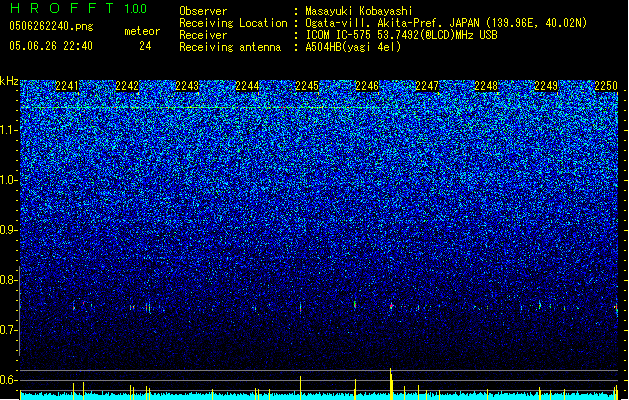This screenshot has width=629, height=400.
Task: Click the 0.9 kHz axis label
Action: click(9, 230)
